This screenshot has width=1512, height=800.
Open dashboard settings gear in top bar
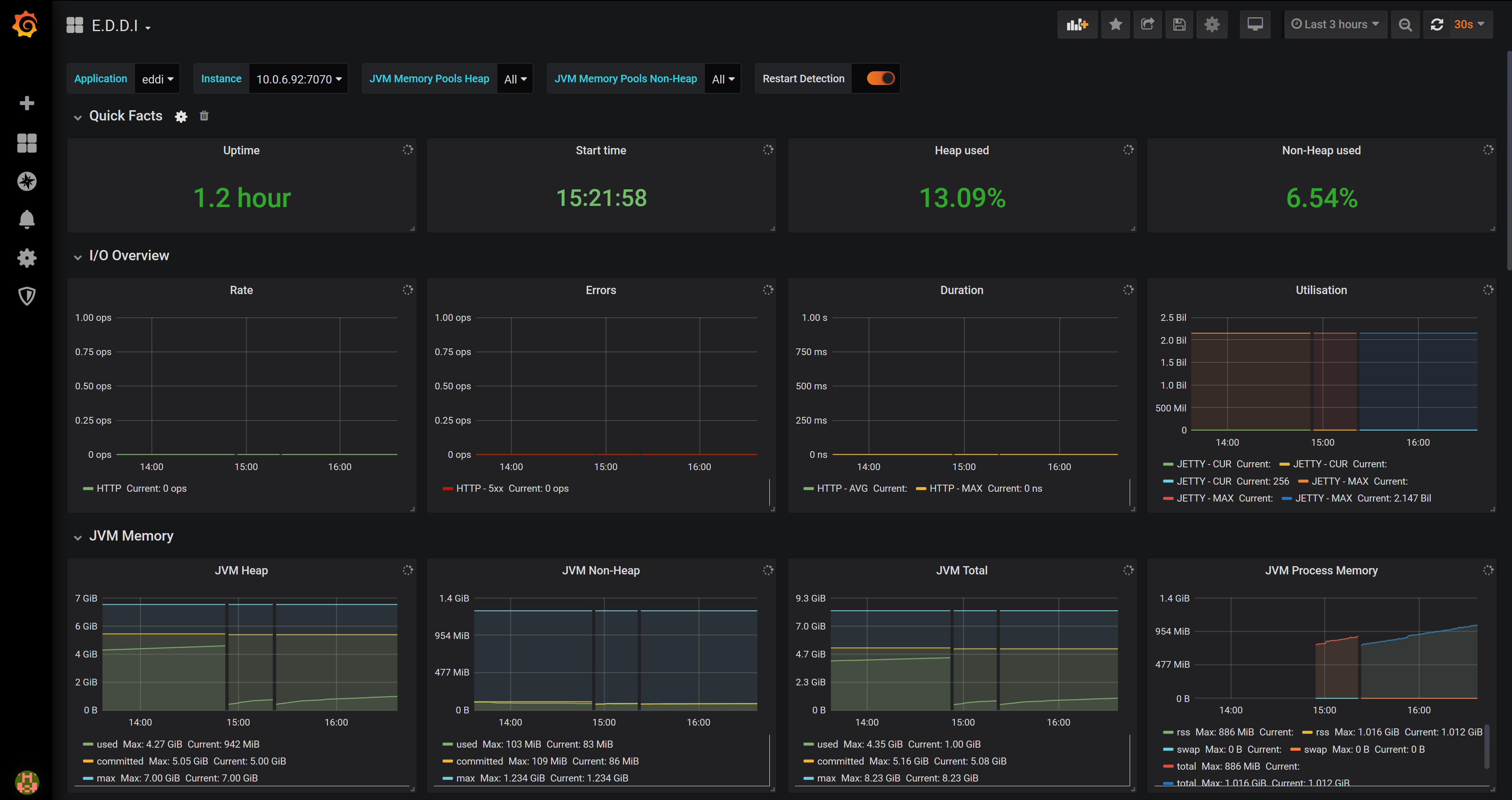tap(1212, 25)
